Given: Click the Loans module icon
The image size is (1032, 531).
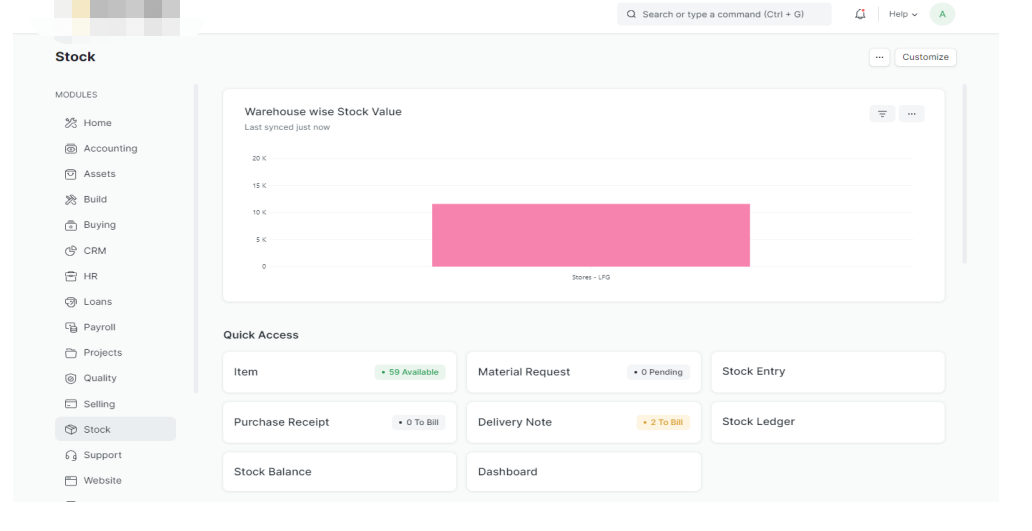Looking at the screenshot, I should [x=70, y=302].
